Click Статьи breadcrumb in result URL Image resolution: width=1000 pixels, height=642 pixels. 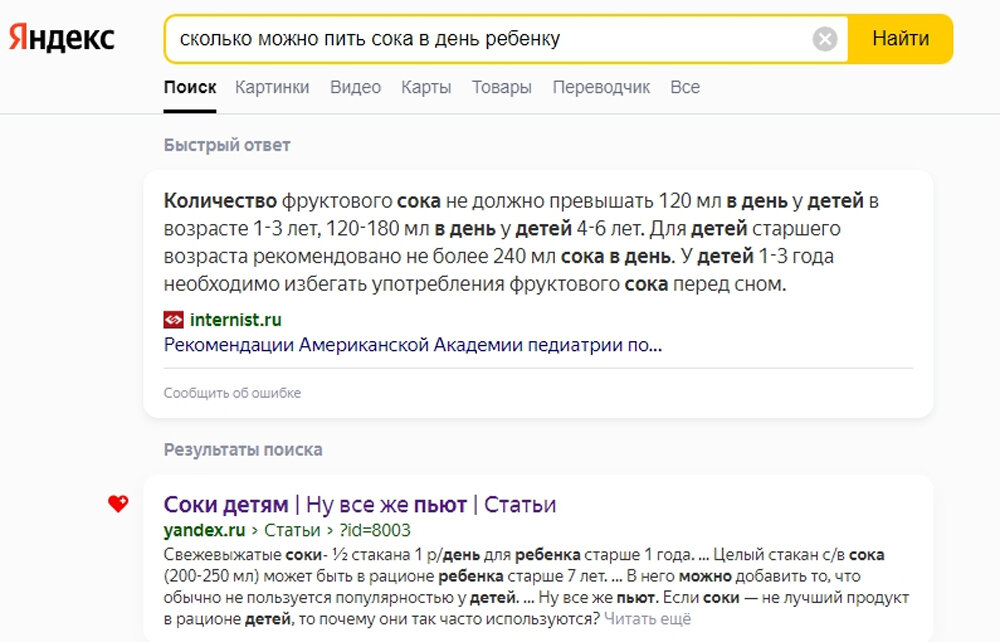292,530
